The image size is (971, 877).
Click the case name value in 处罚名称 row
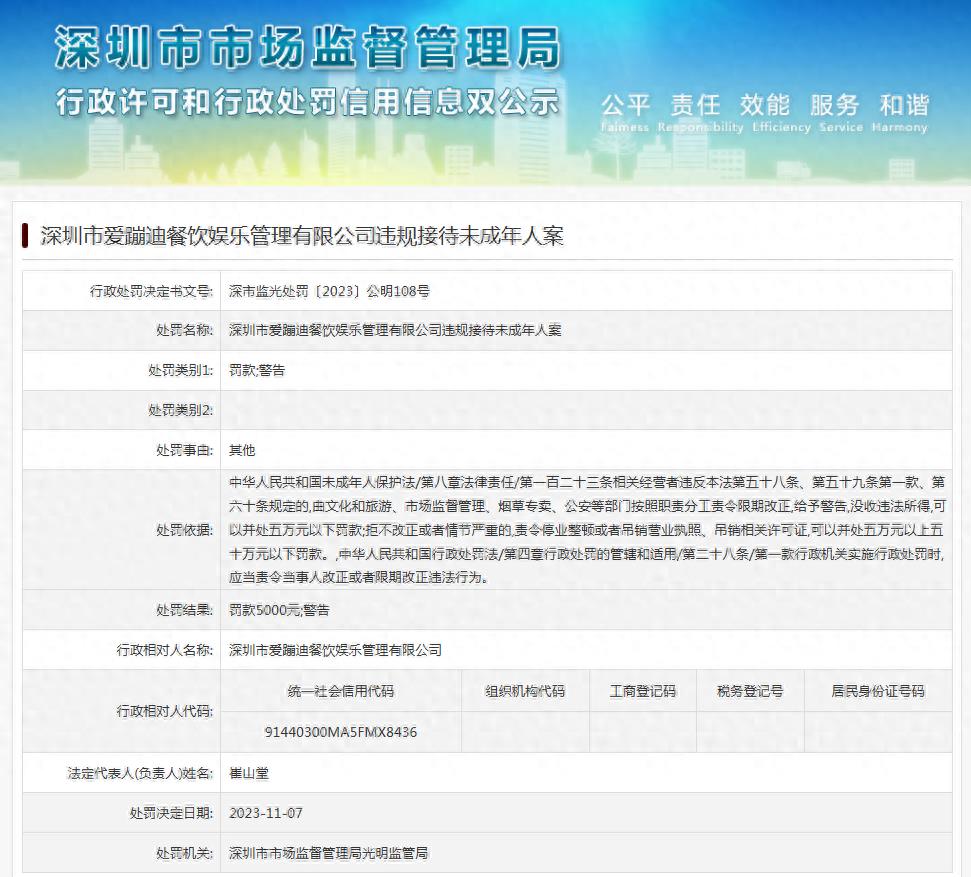pos(395,330)
